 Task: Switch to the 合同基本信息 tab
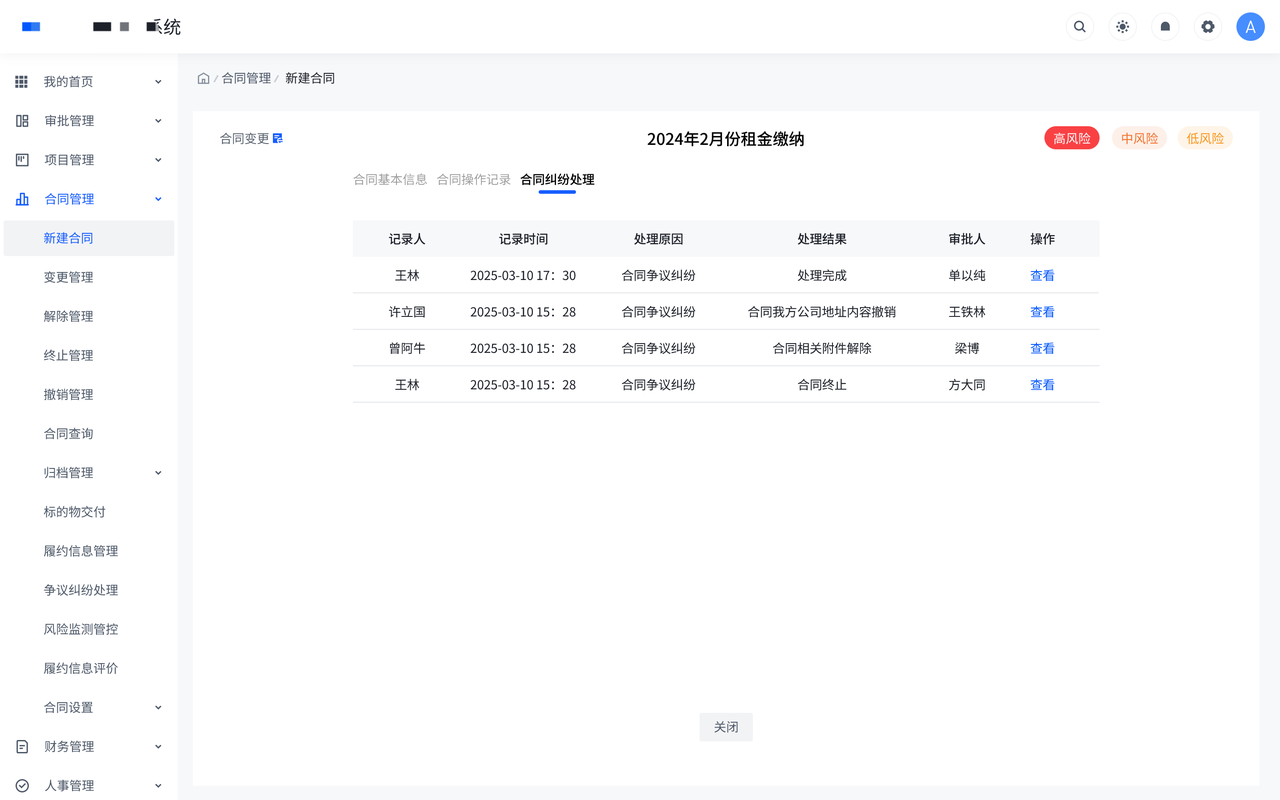(390, 180)
